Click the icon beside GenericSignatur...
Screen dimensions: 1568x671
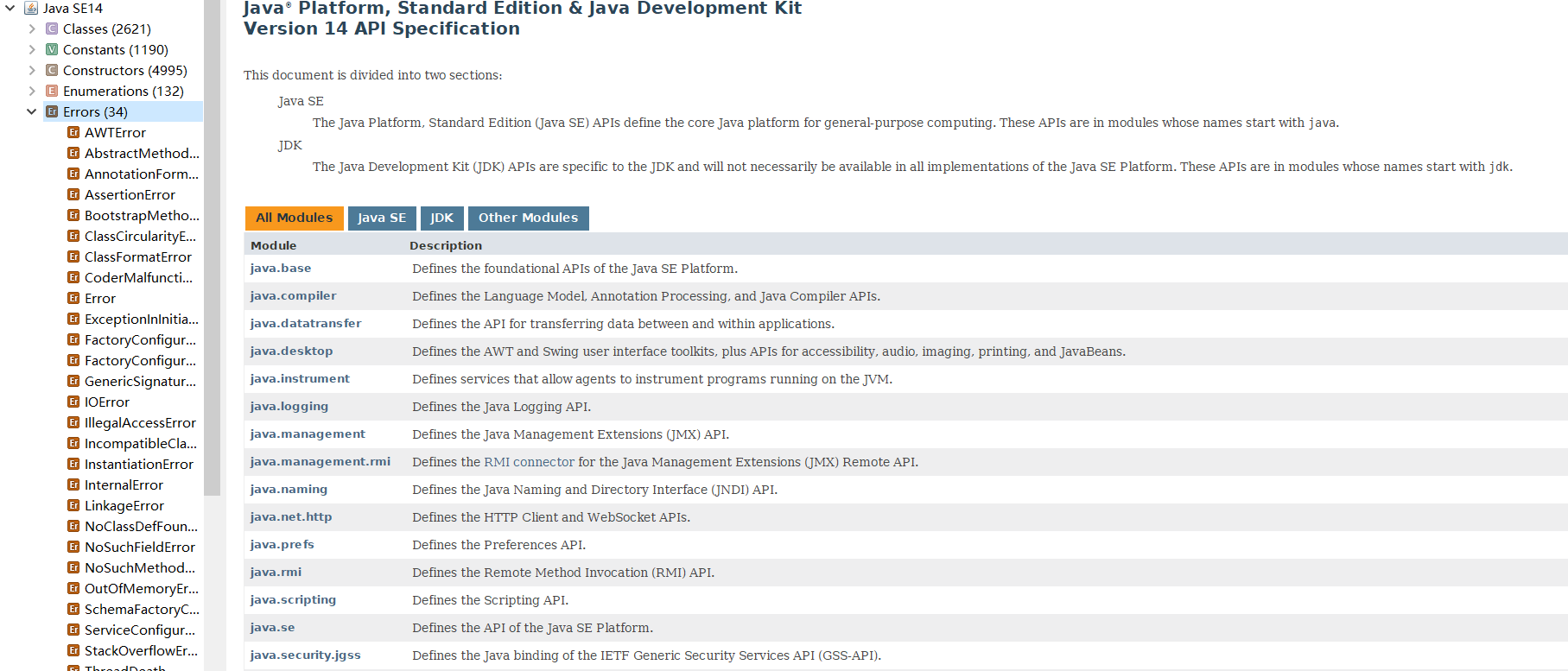pyautogui.click(x=73, y=381)
